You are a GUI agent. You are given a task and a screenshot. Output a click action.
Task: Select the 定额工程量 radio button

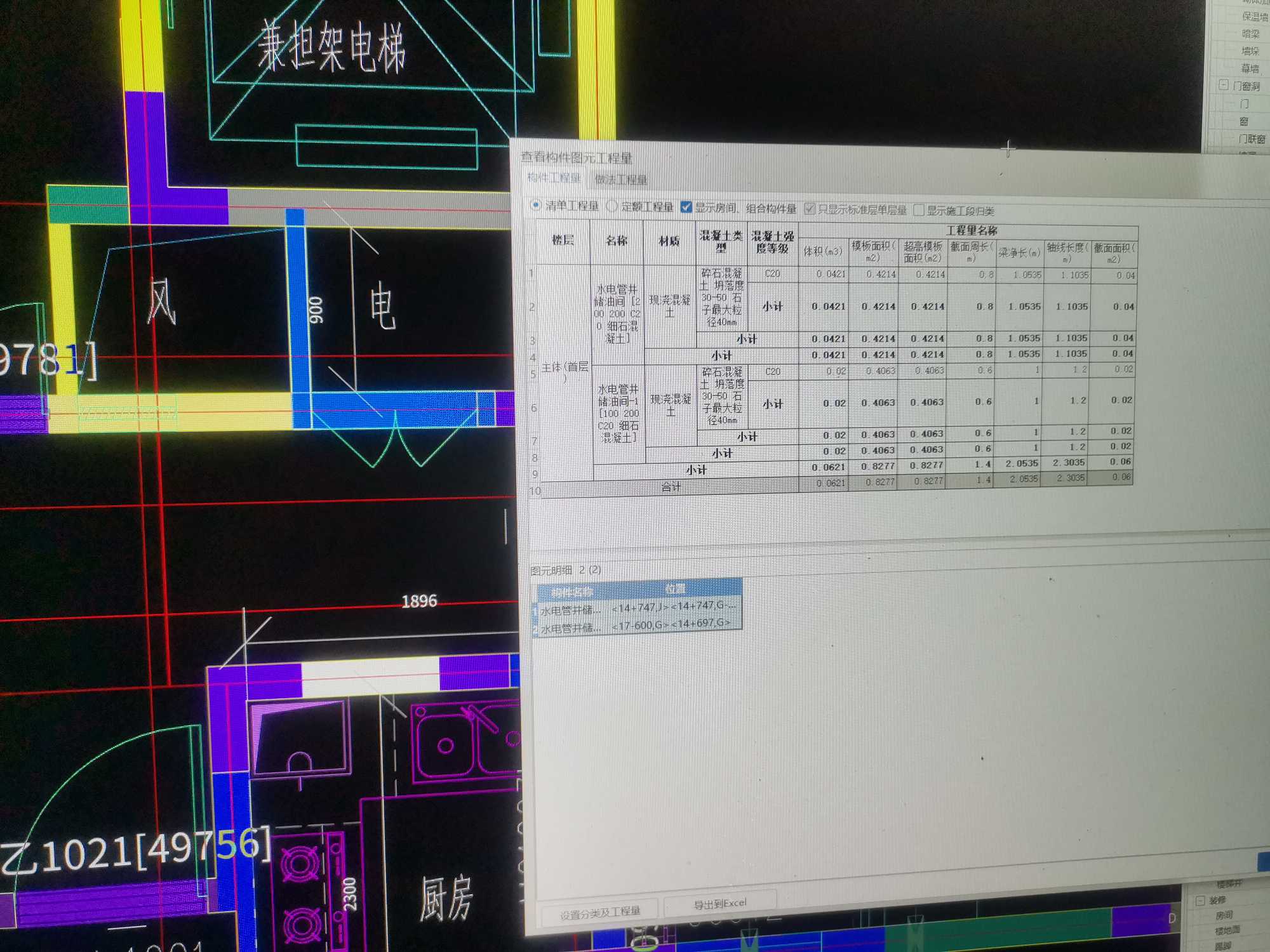639,206
